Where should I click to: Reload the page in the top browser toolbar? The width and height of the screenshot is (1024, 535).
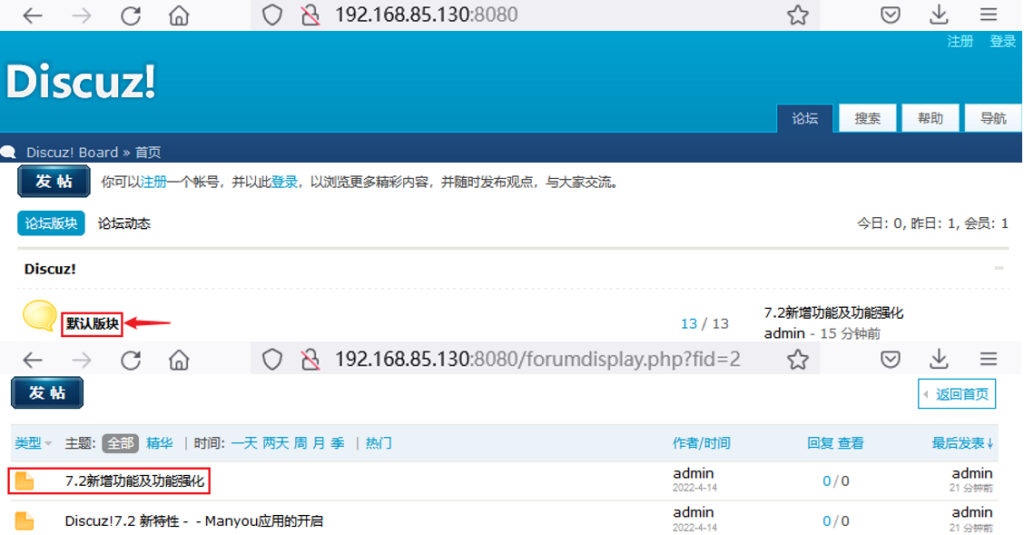(131, 15)
